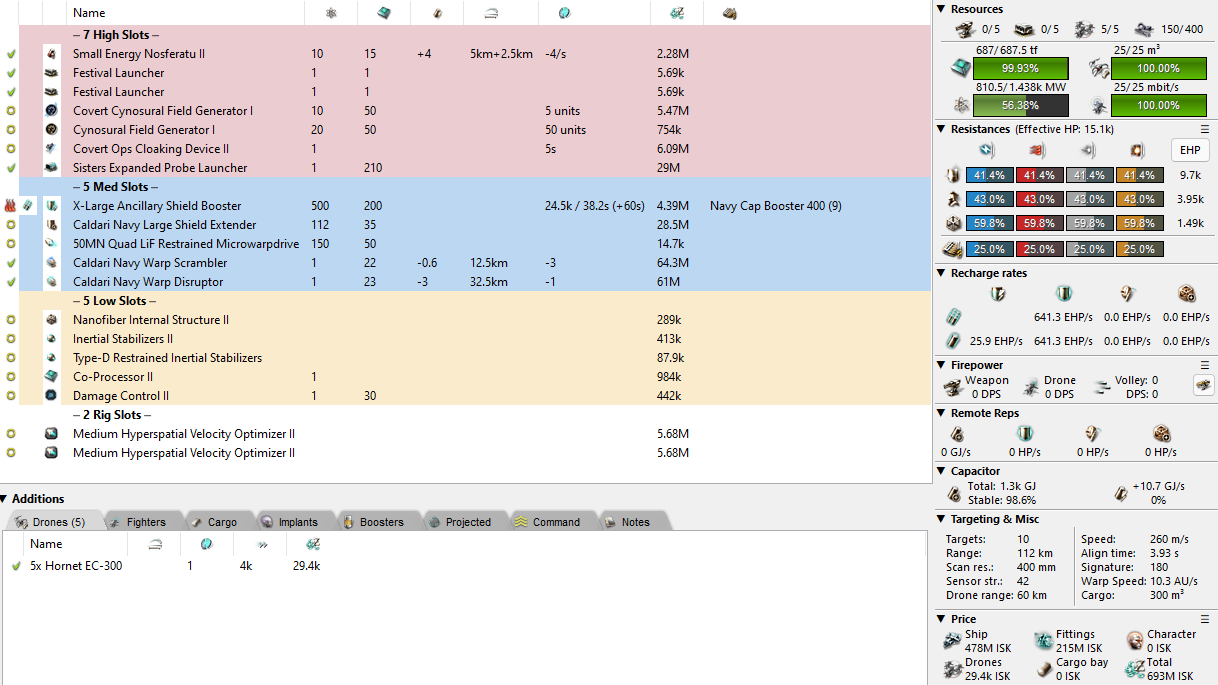This screenshot has height=685, width=1218.
Task: Open the Price panel options menu
Action: pyautogui.click(x=1205, y=619)
